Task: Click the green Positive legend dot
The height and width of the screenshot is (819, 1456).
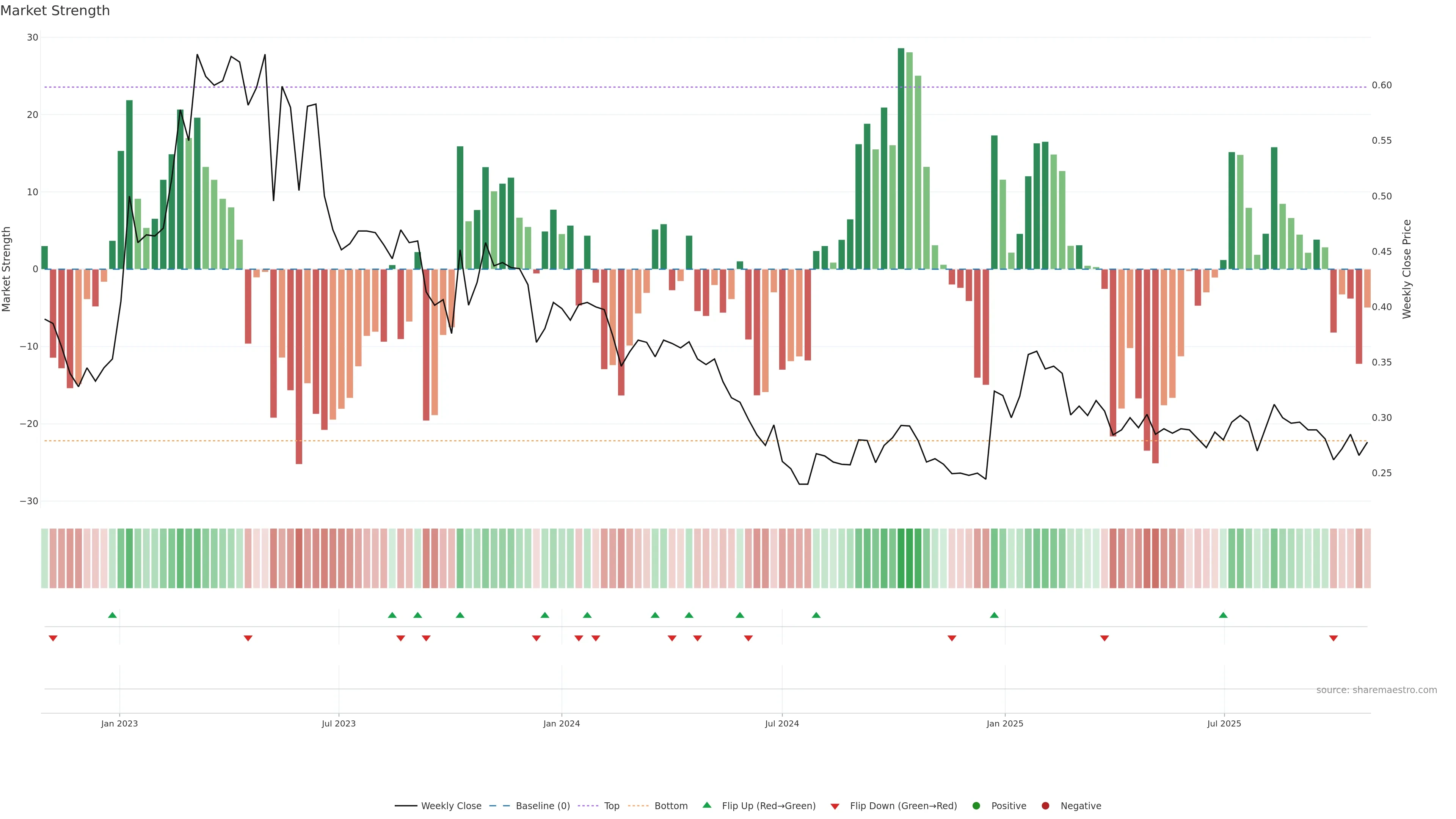Action: (x=976, y=805)
